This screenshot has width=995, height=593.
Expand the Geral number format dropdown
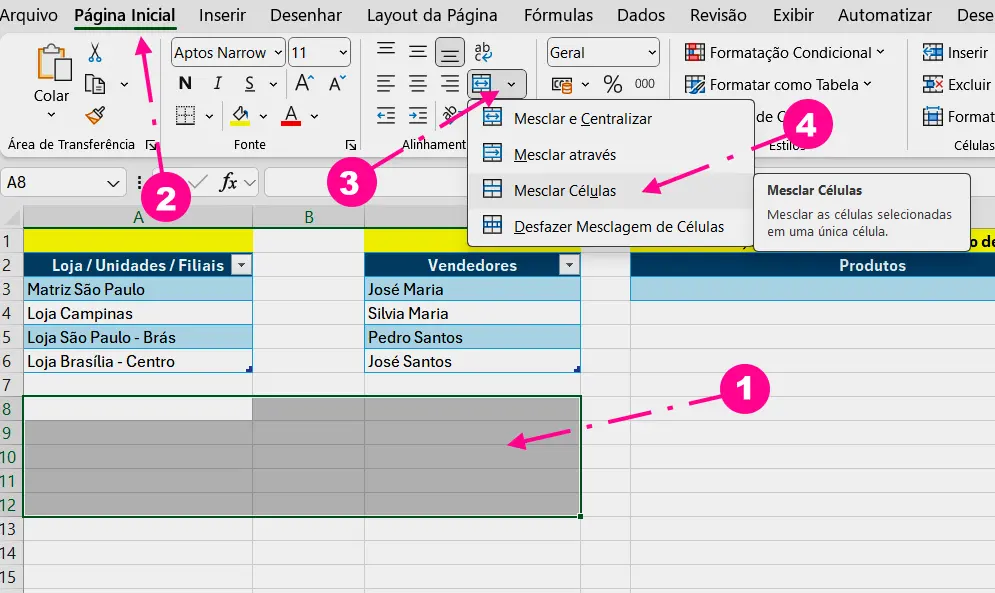(x=652, y=53)
